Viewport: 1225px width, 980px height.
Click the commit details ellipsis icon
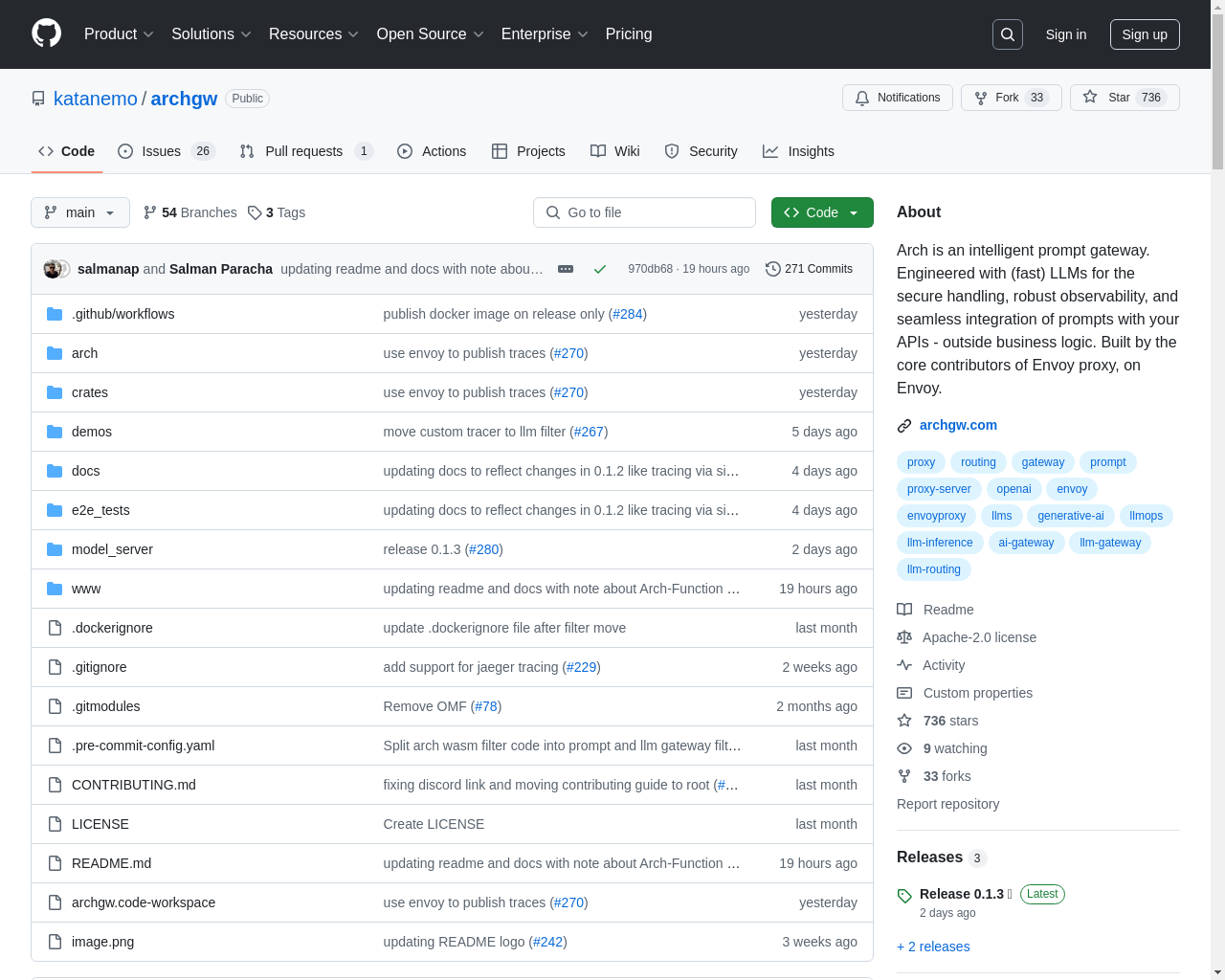click(566, 269)
